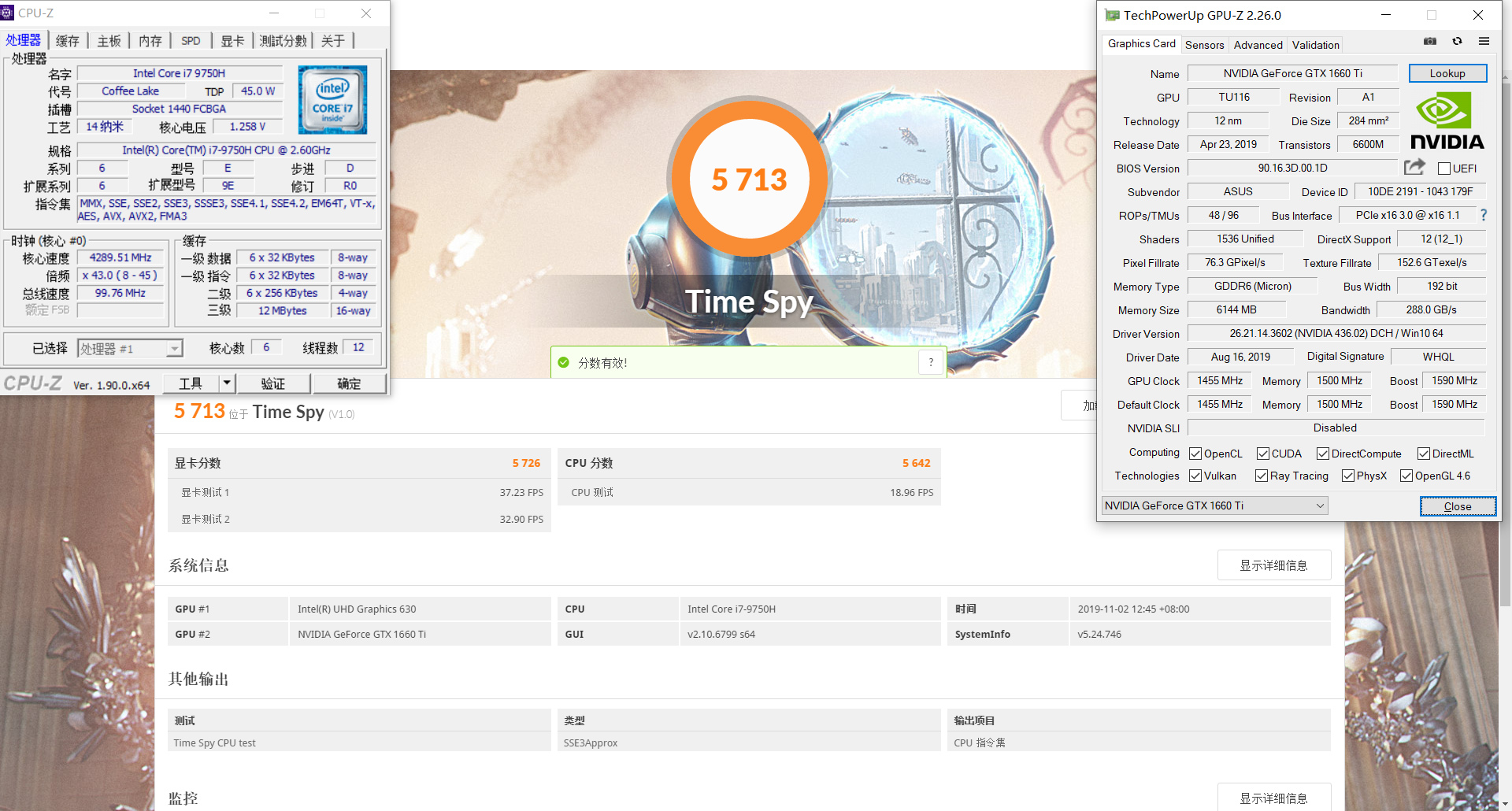Viewport: 1512px width, 811px height.
Task: Select the 处理器 tab in CPU-Z
Action: [x=24, y=39]
